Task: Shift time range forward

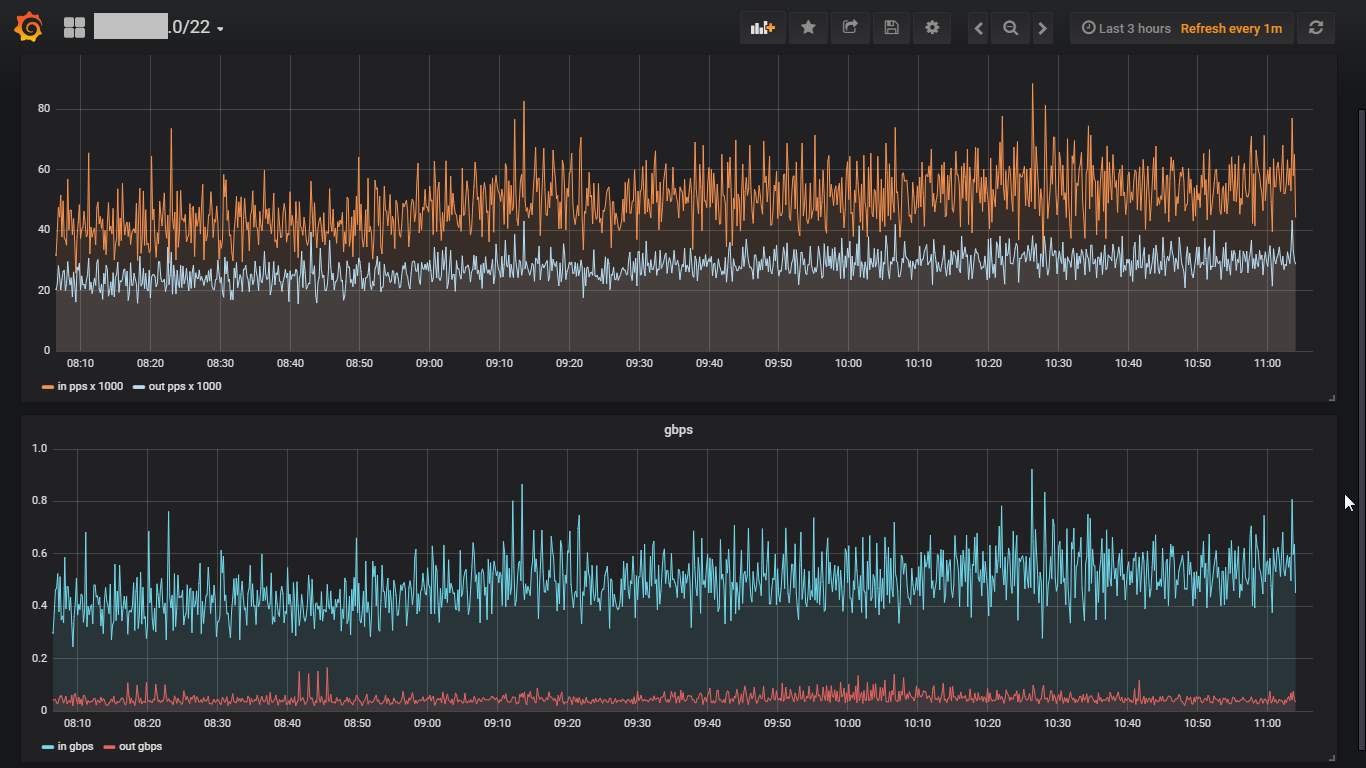Action: click(1042, 28)
